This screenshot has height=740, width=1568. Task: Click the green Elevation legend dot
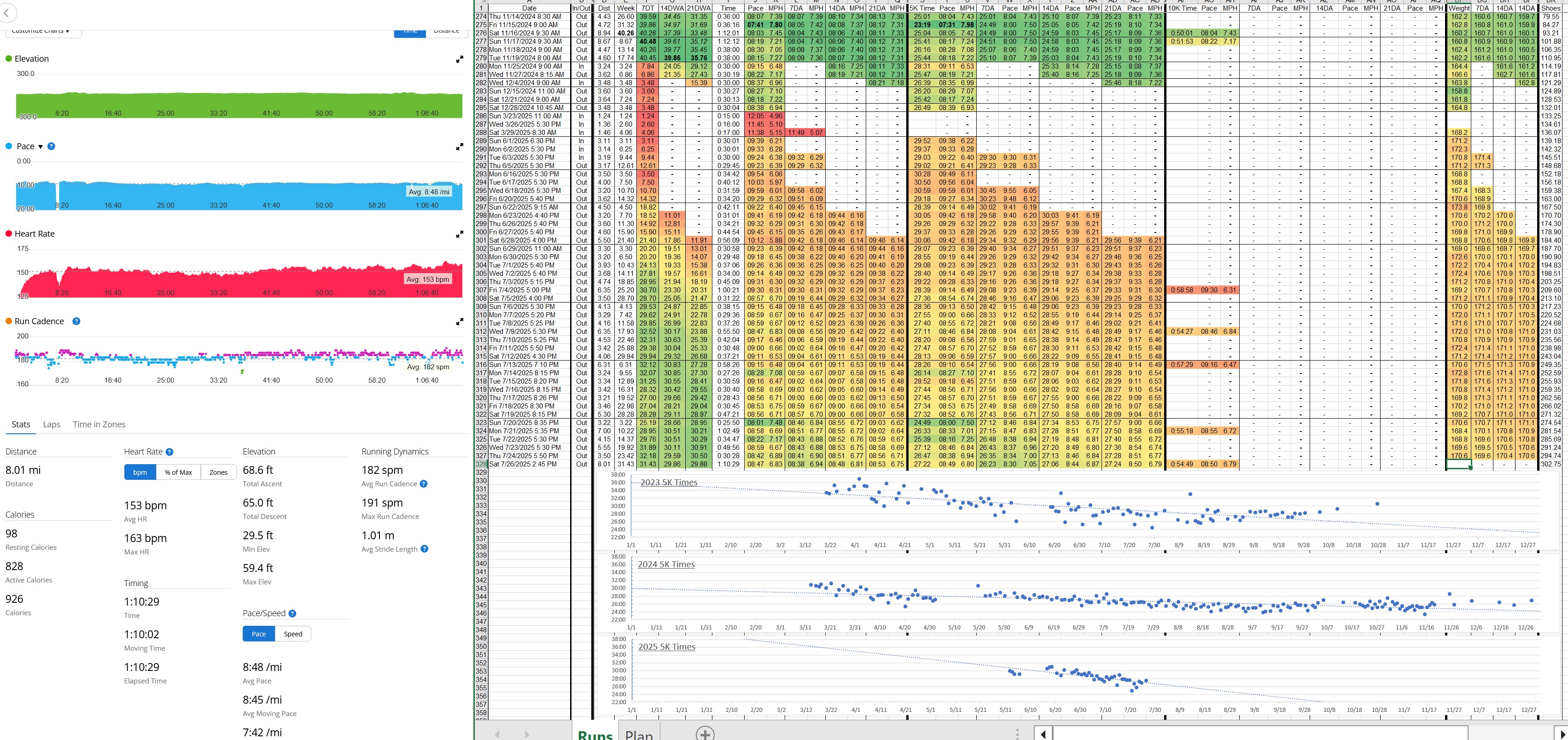(x=9, y=58)
